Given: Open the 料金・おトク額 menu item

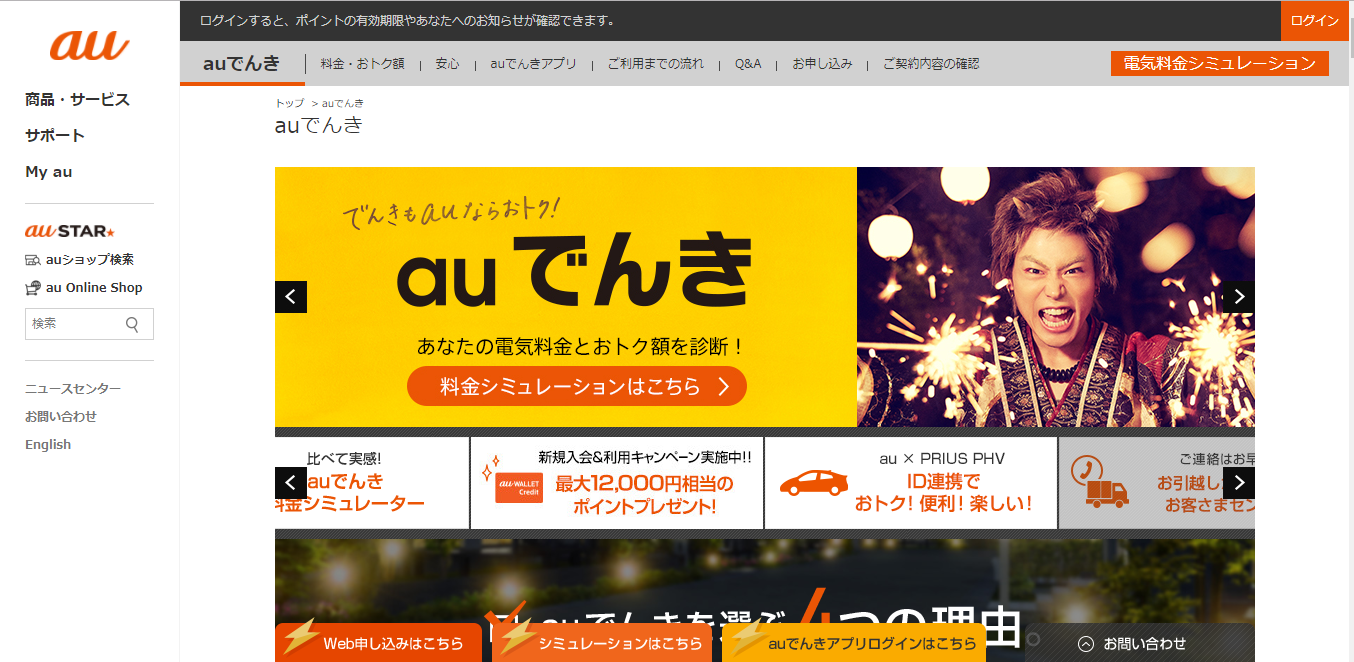Looking at the screenshot, I should tap(362, 64).
